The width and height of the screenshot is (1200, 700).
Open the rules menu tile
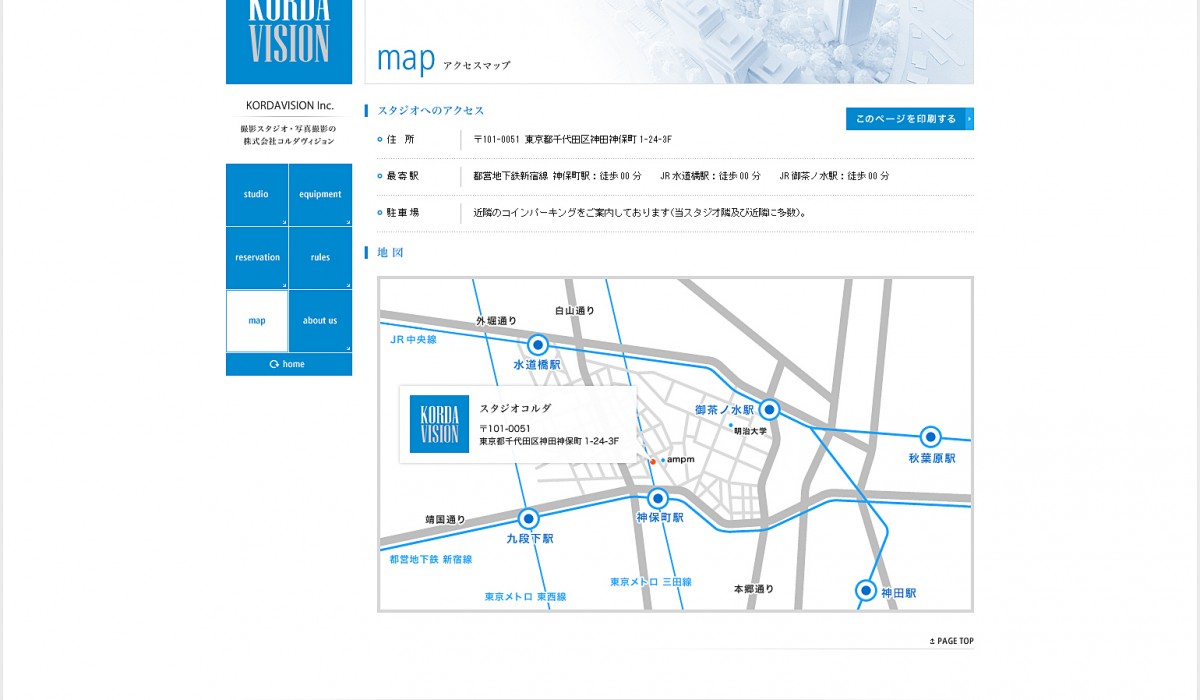coord(321,257)
